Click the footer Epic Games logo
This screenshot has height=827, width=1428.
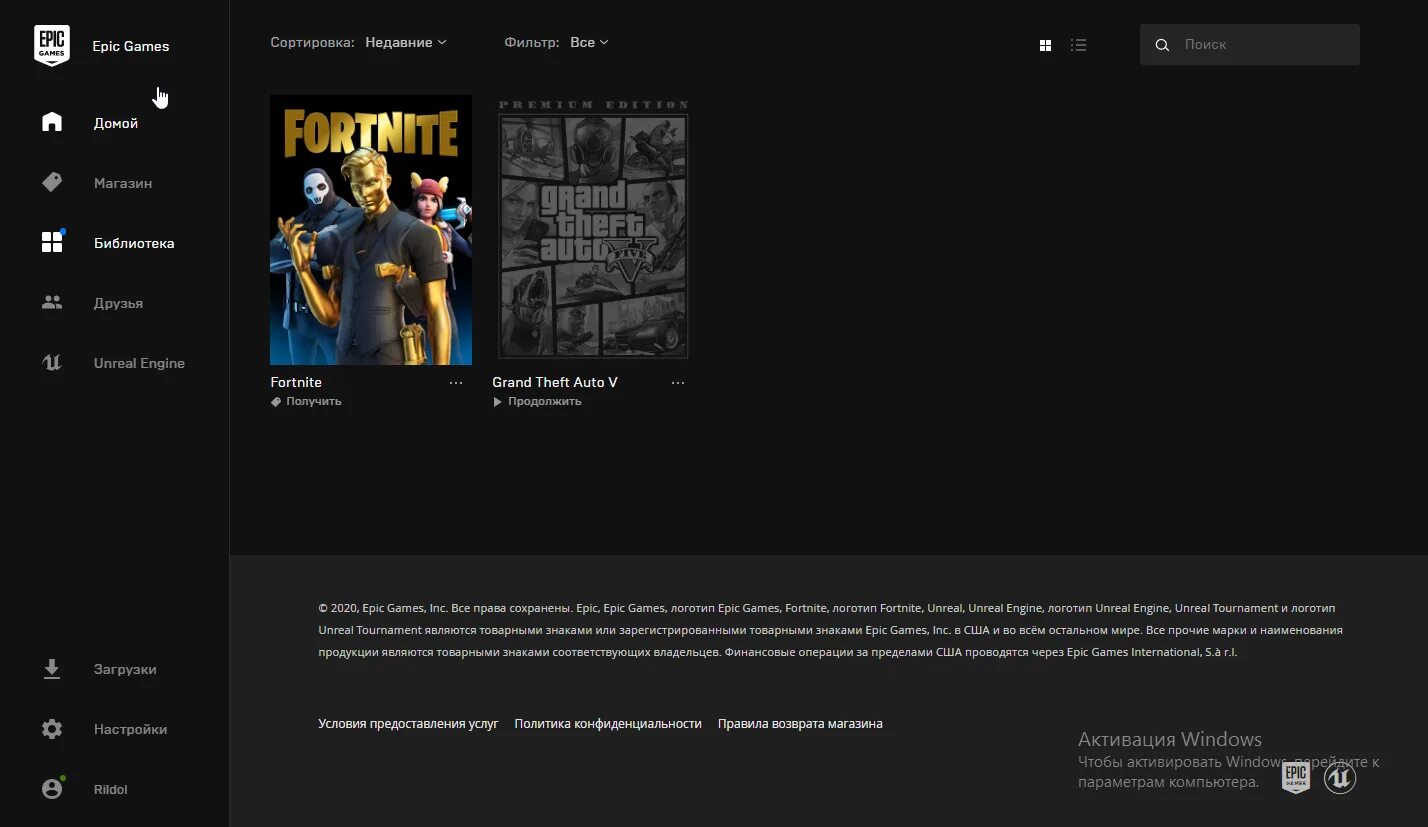click(1296, 777)
